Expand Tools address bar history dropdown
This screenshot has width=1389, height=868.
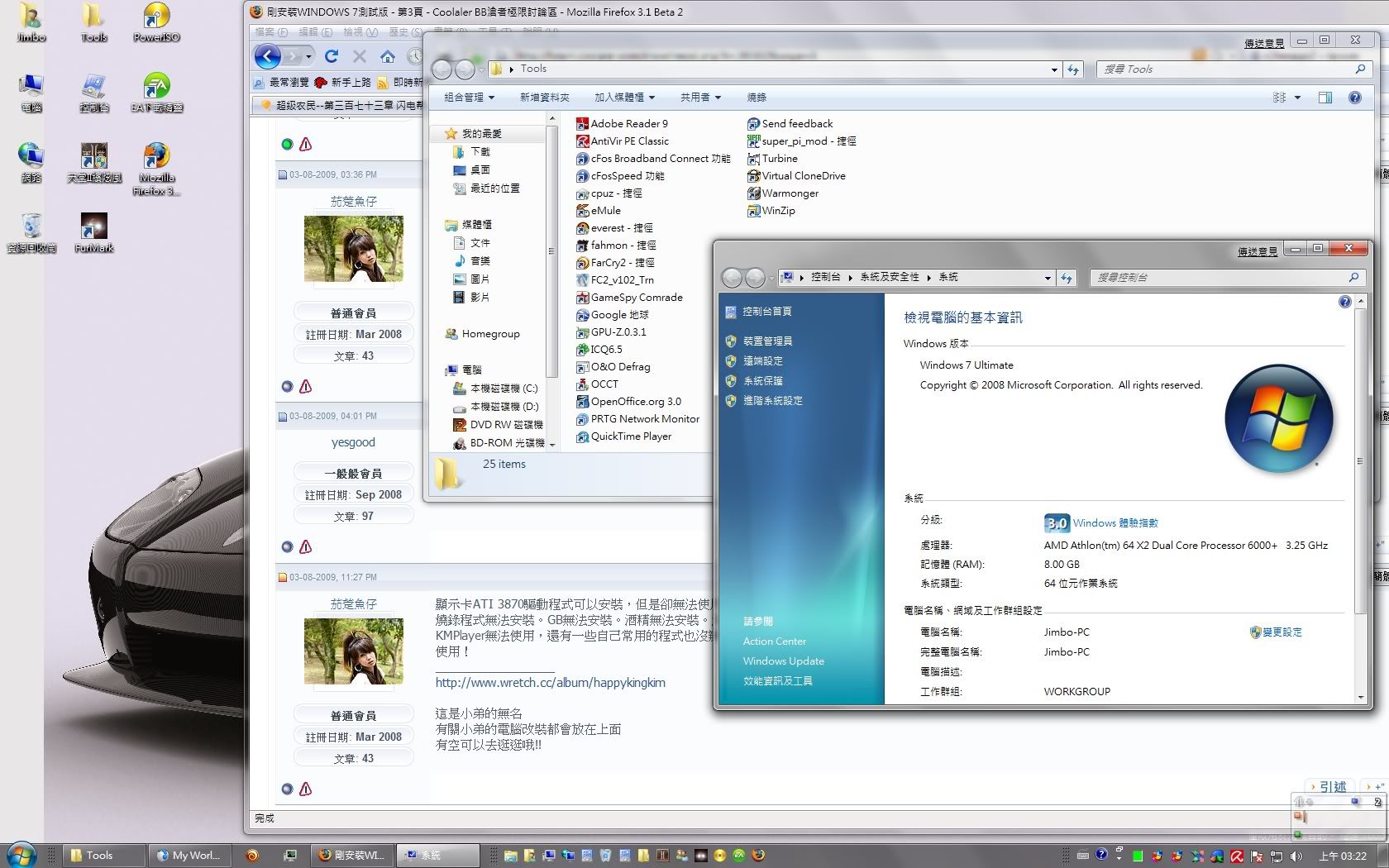tap(1054, 69)
